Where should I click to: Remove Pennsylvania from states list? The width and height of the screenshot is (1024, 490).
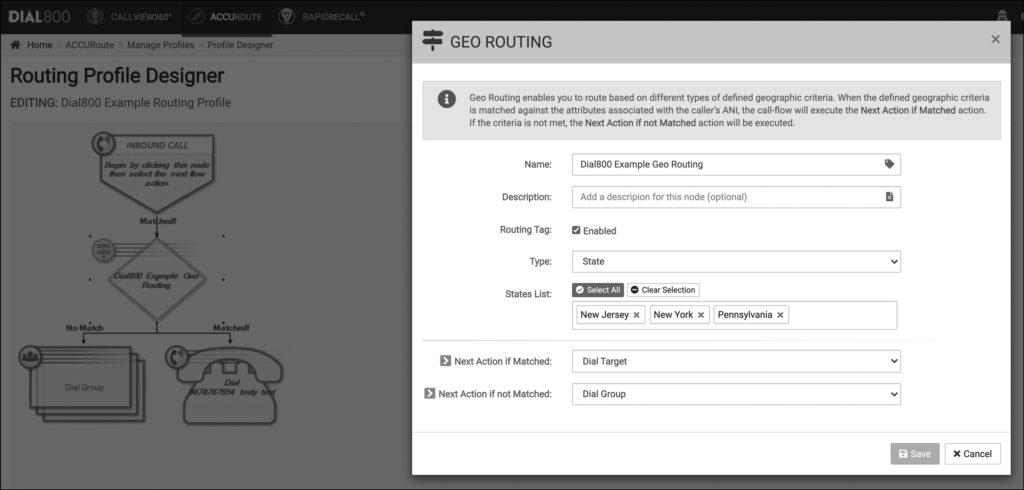(x=781, y=315)
